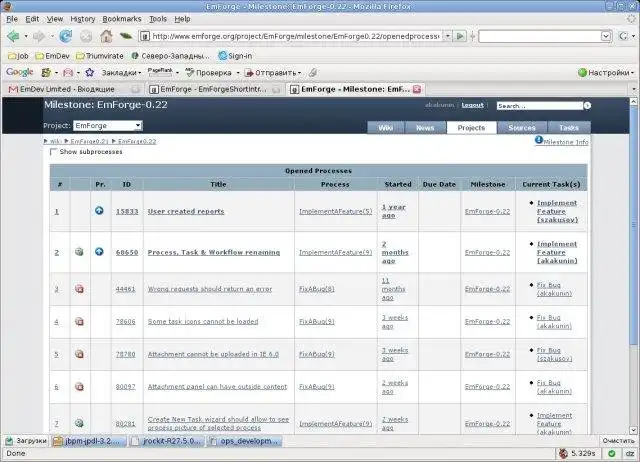Click the Google logo on the toolbar
Image resolution: width=640 pixels, height=462 pixels.
(x=20, y=72)
